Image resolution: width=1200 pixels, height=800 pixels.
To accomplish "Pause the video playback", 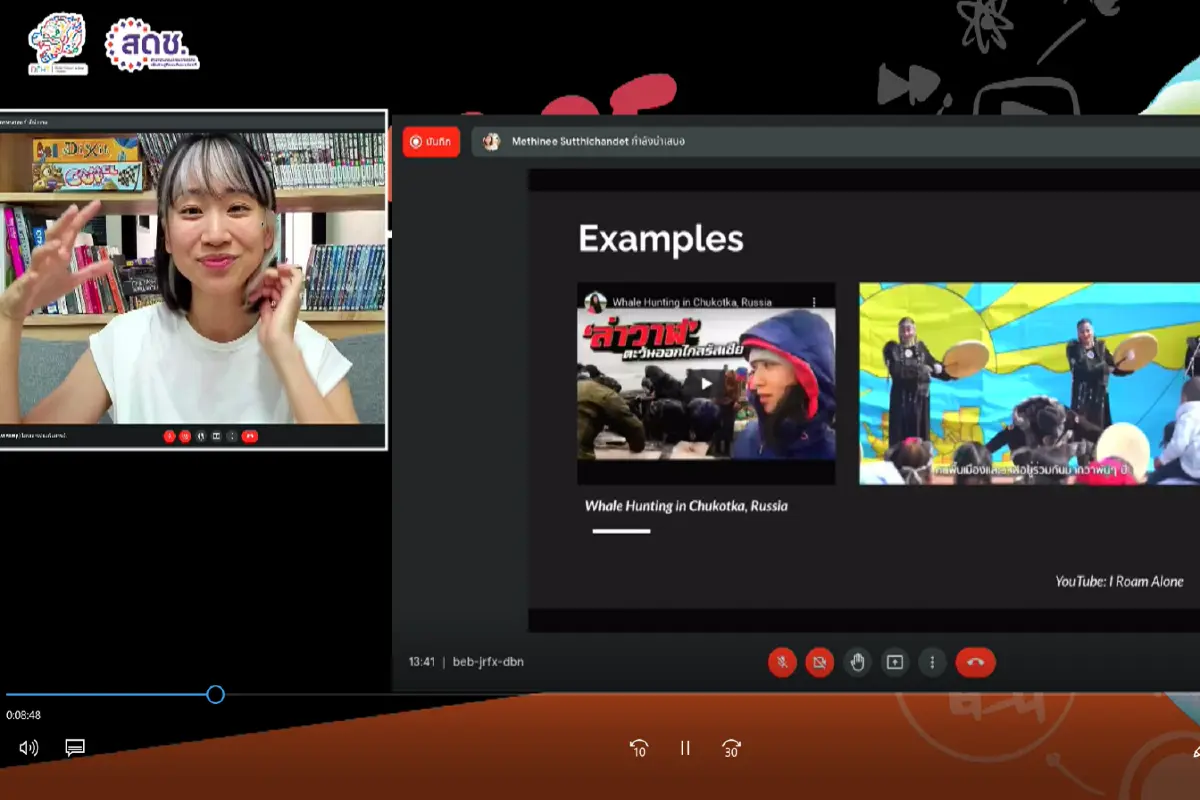I will 685,748.
